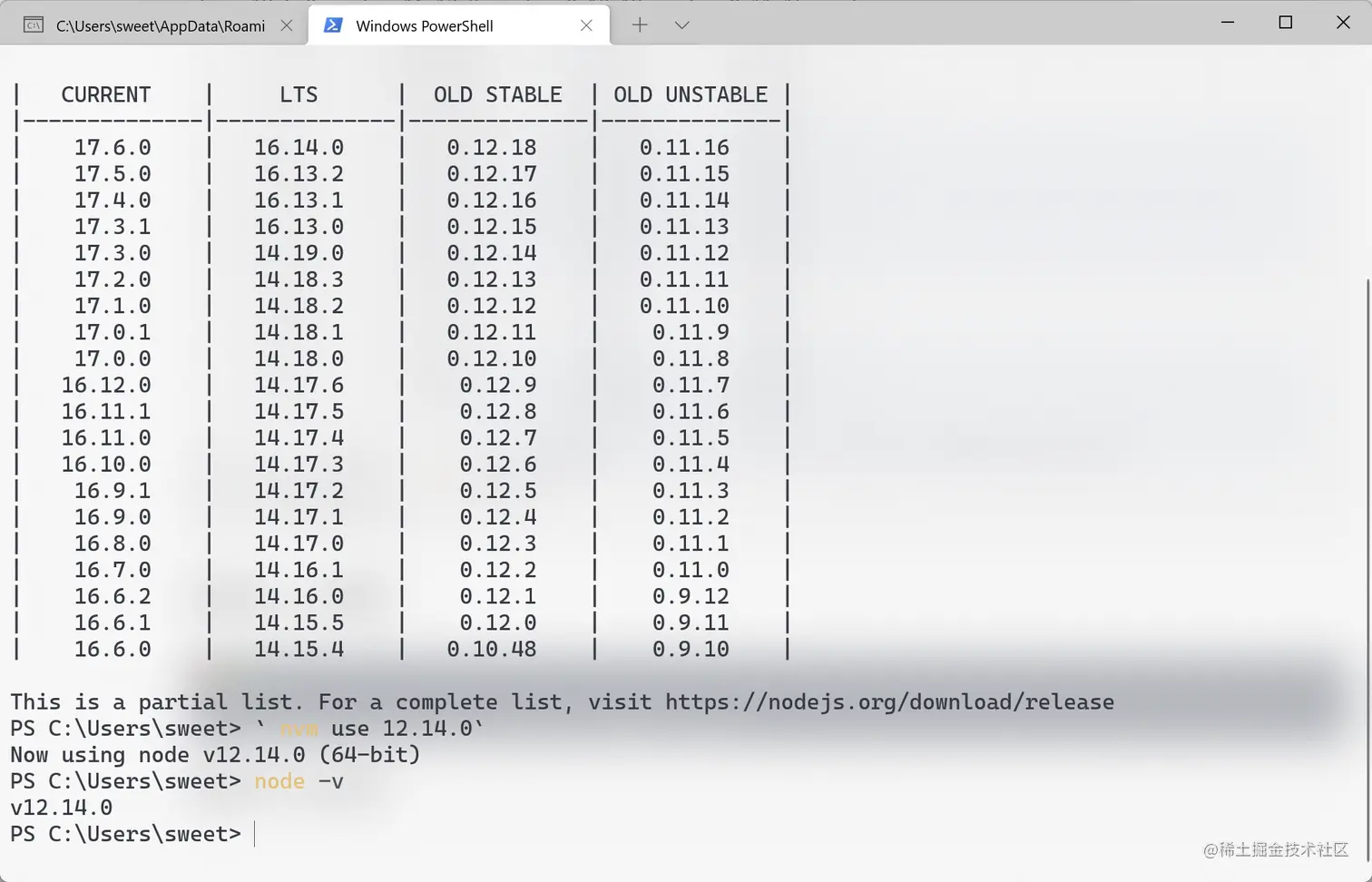Click version 16.13.2 in LTS column
This screenshot has width=1372, height=882.
pos(299,173)
